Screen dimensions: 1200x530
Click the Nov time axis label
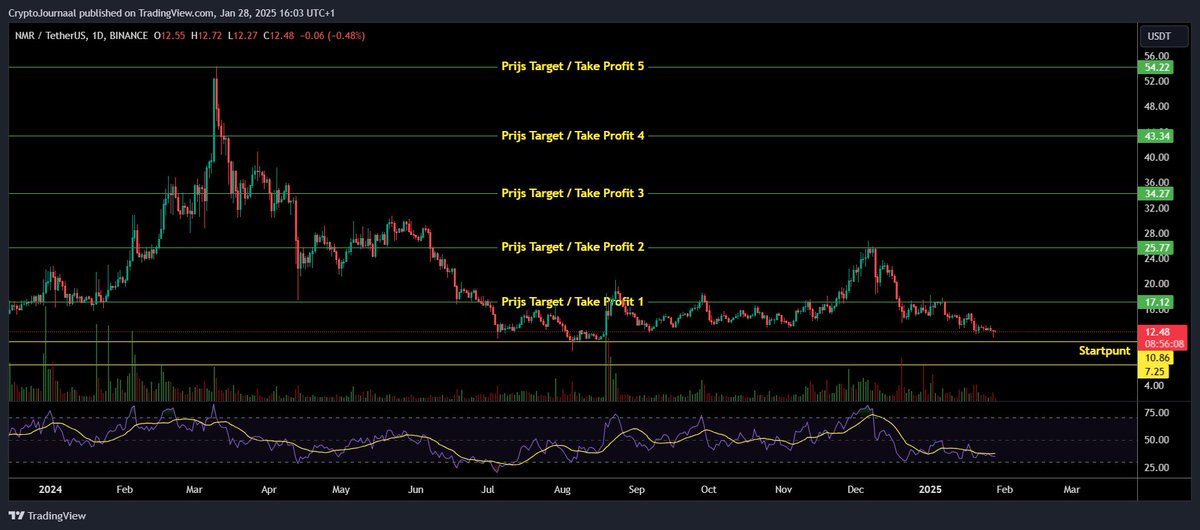784,490
